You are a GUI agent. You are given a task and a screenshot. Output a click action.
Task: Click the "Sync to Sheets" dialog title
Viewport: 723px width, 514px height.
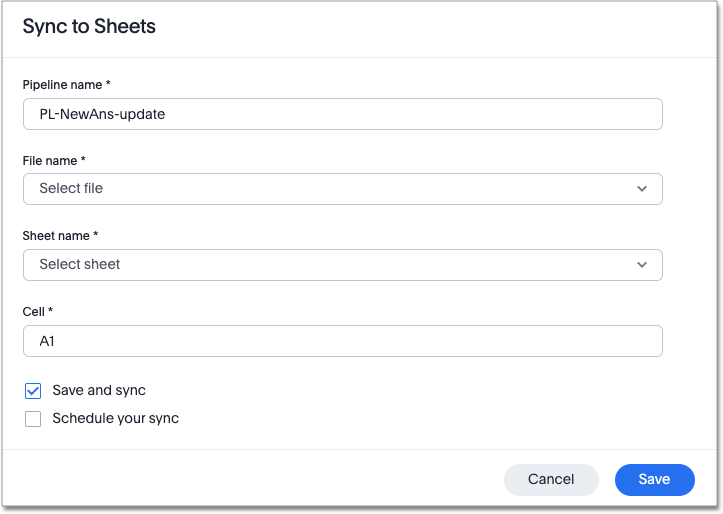pos(89,27)
